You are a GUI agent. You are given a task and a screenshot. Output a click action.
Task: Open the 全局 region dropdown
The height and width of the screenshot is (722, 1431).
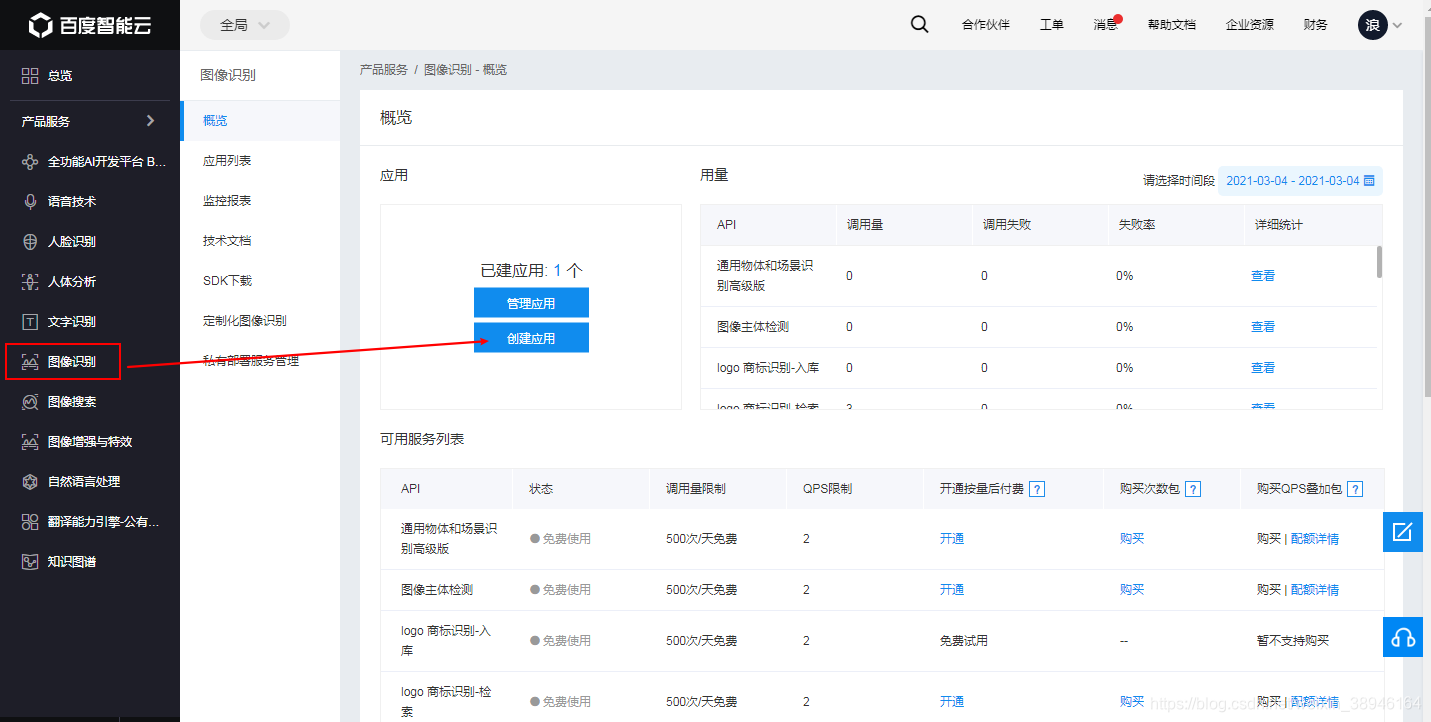pos(245,25)
